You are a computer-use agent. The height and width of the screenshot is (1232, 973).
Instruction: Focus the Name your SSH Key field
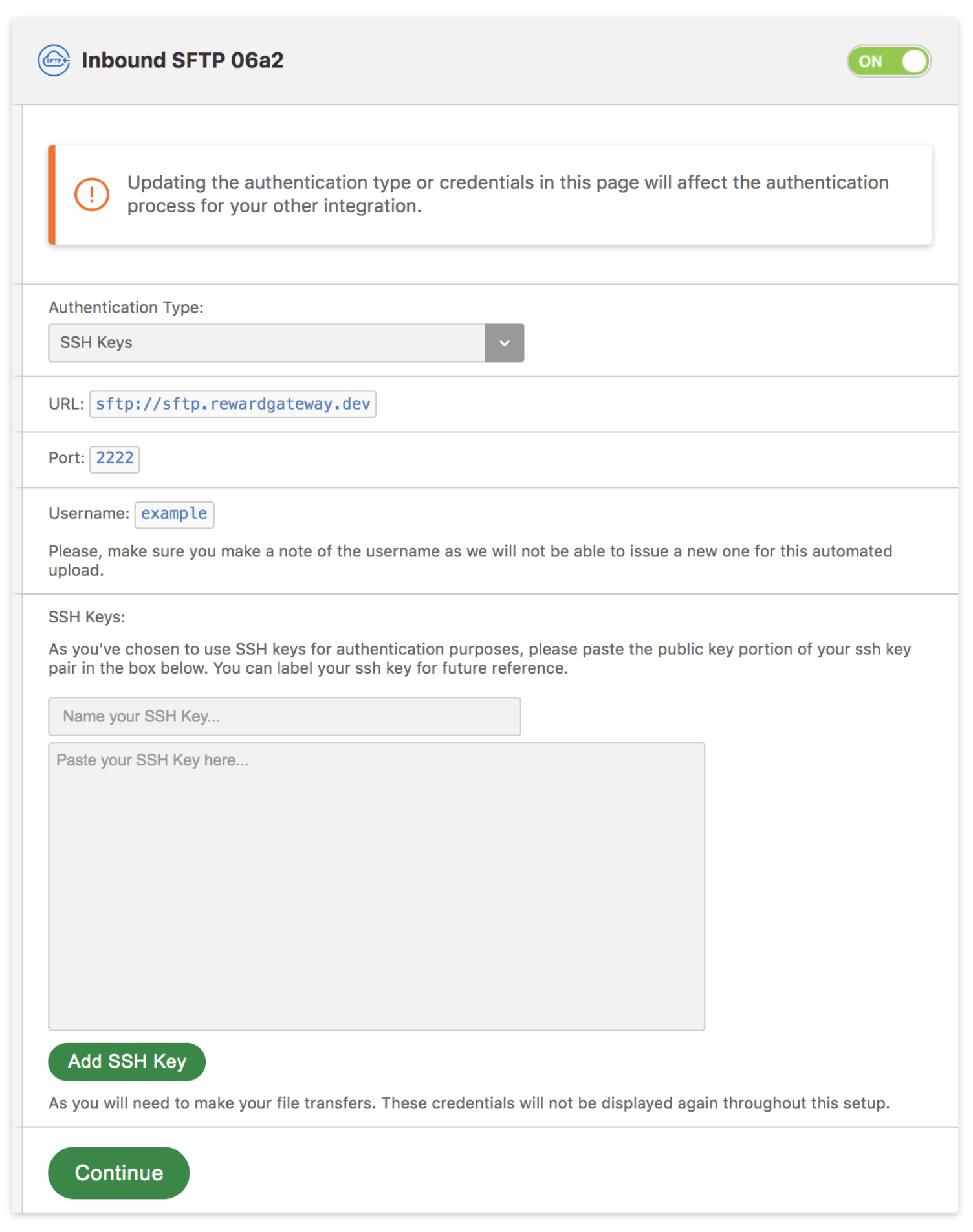click(x=285, y=716)
